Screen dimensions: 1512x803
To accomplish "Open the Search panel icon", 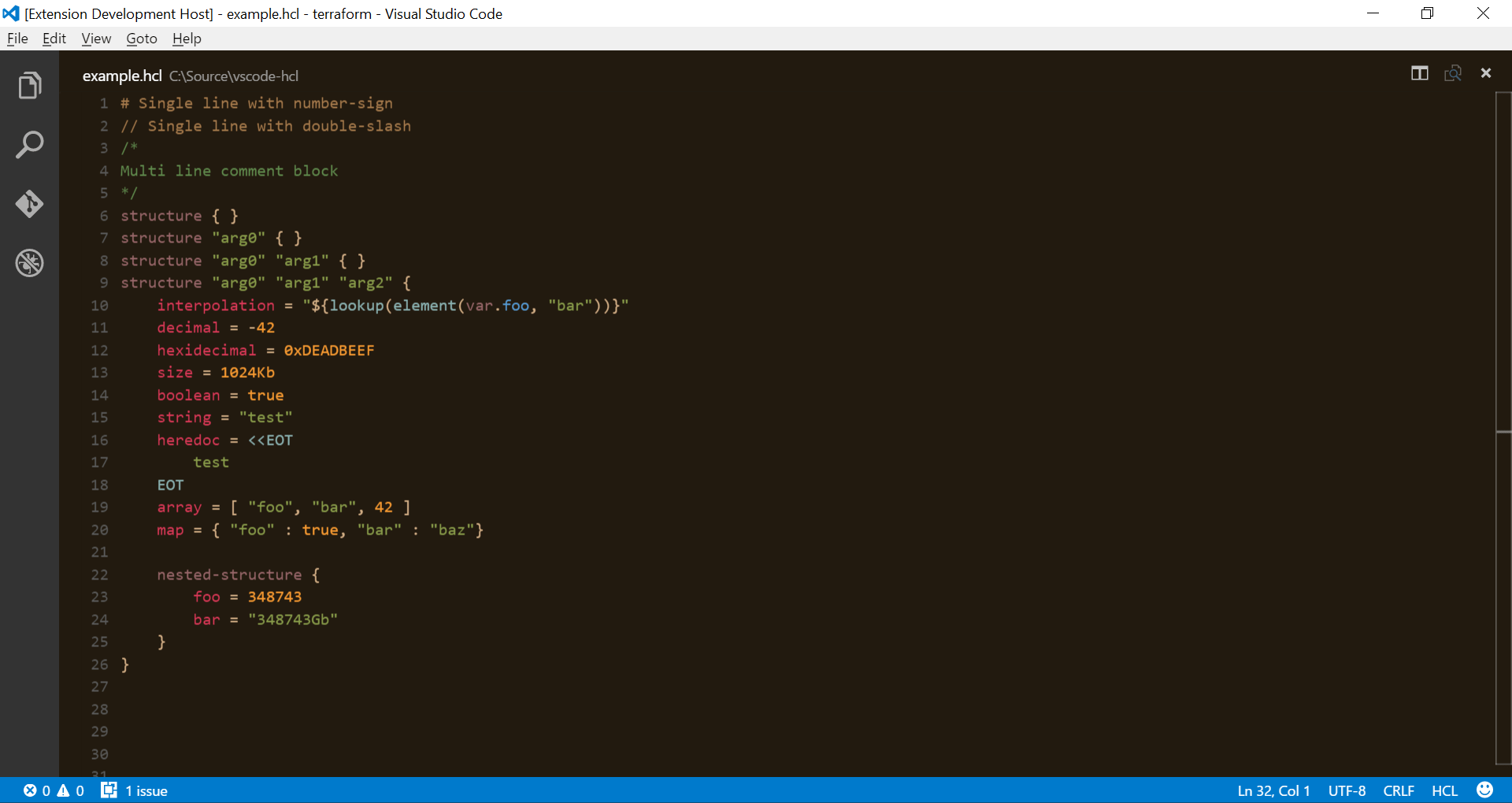I will click(29, 145).
